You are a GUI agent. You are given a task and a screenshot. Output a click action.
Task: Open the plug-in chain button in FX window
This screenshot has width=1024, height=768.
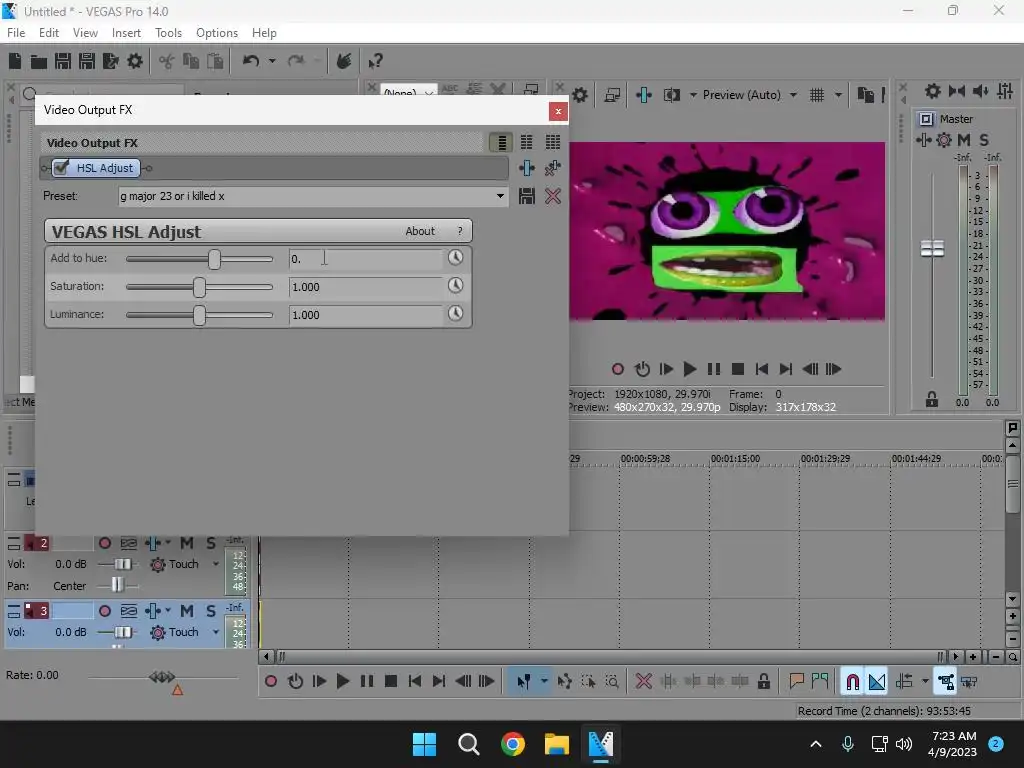point(527,168)
